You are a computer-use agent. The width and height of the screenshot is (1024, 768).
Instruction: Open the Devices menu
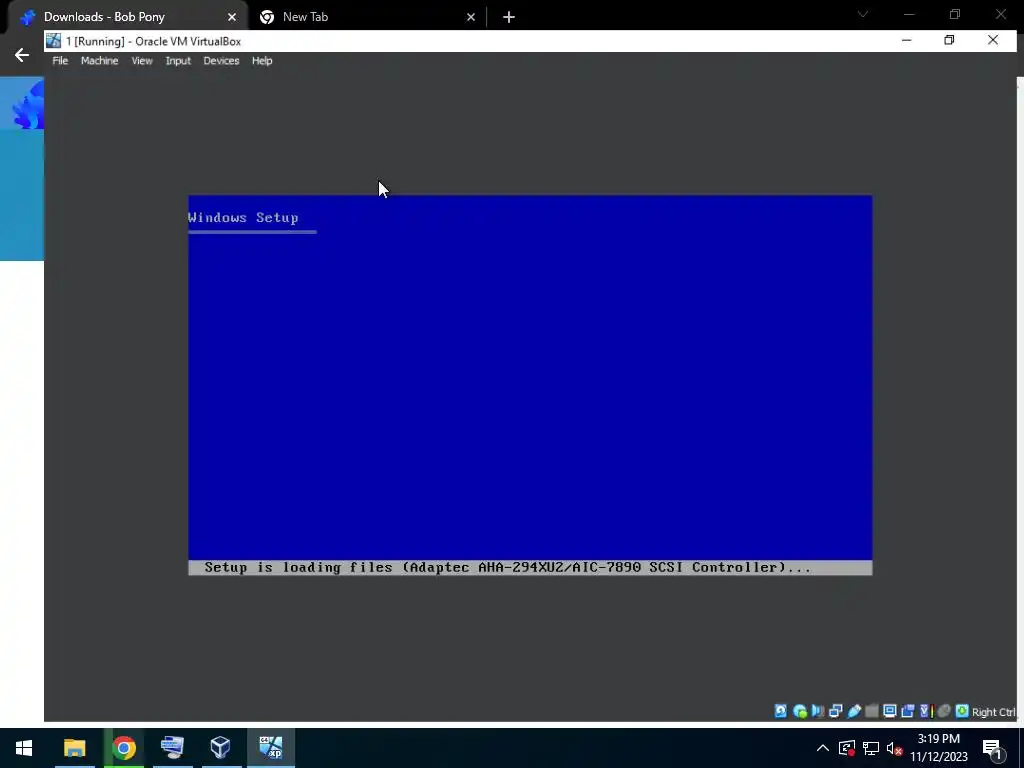(221, 61)
